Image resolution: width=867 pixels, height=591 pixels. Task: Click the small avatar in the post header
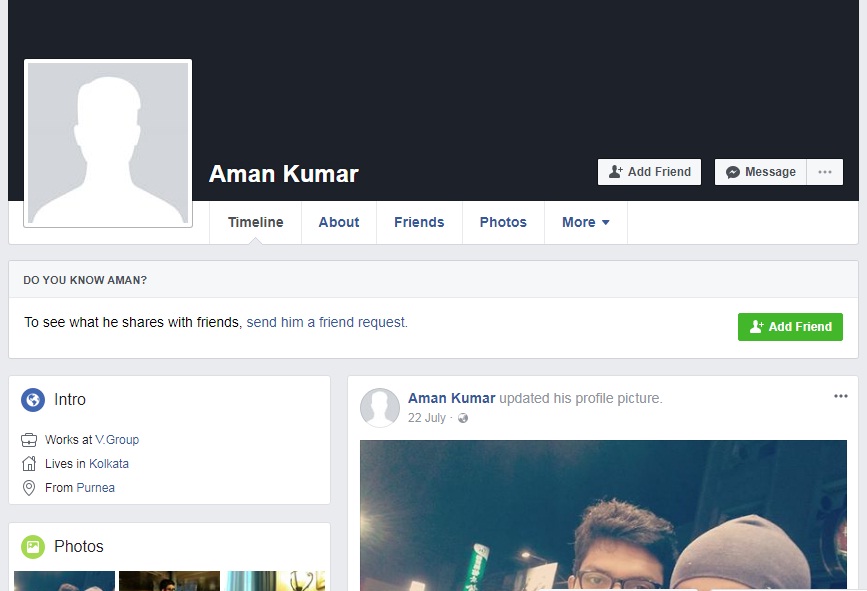(x=380, y=407)
